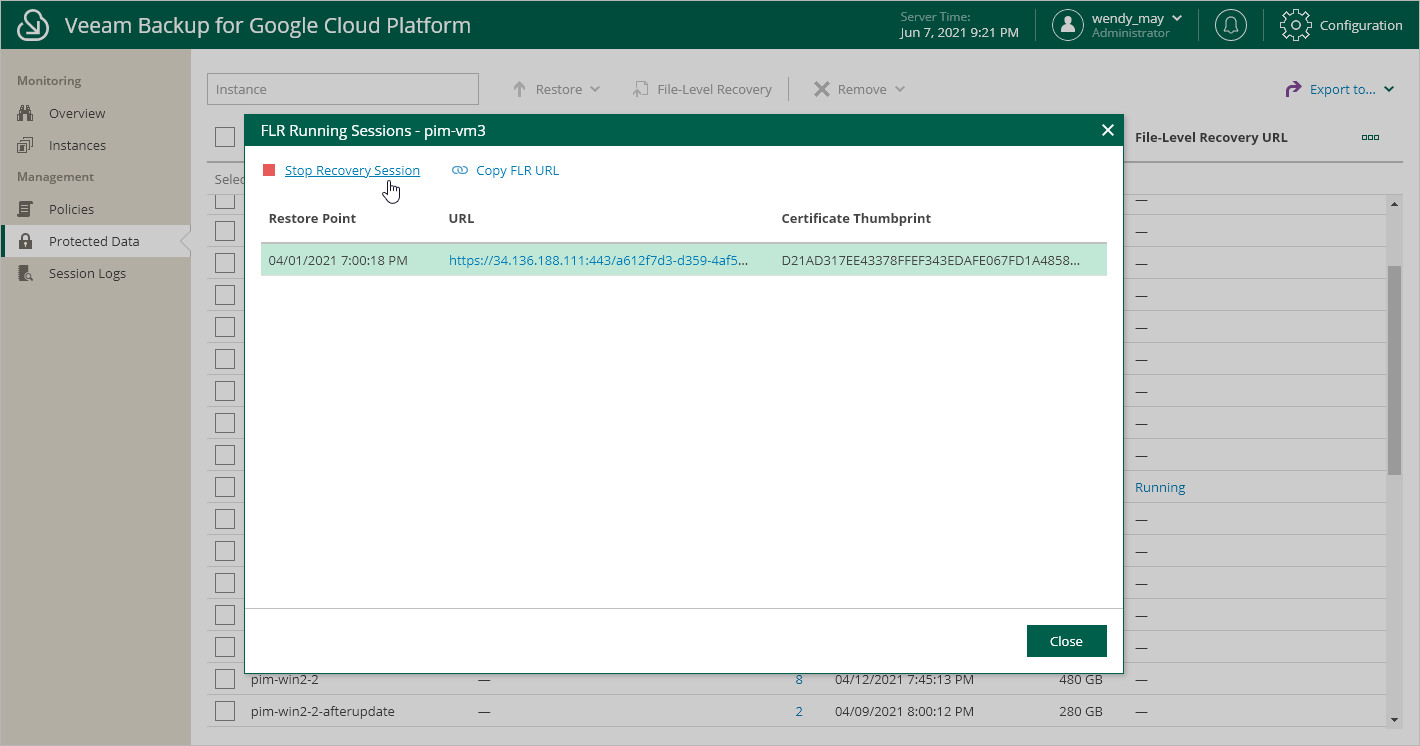Expand the Export to dropdown arrow
This screenshot has height=746, width=1420.
1389,89
